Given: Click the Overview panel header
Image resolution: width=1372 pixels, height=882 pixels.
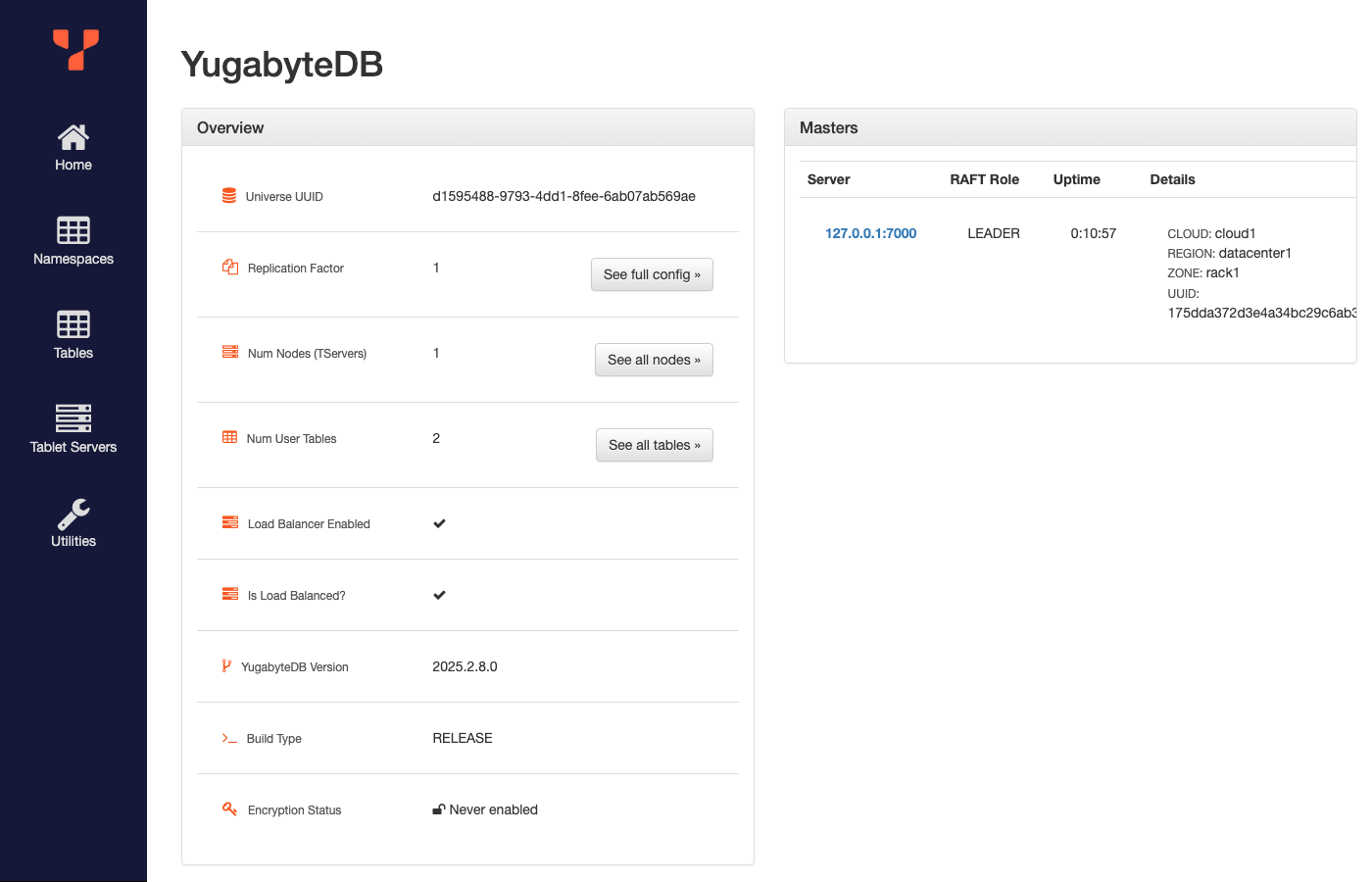Looking at the screenshot, I should click(x=467, y=127).
